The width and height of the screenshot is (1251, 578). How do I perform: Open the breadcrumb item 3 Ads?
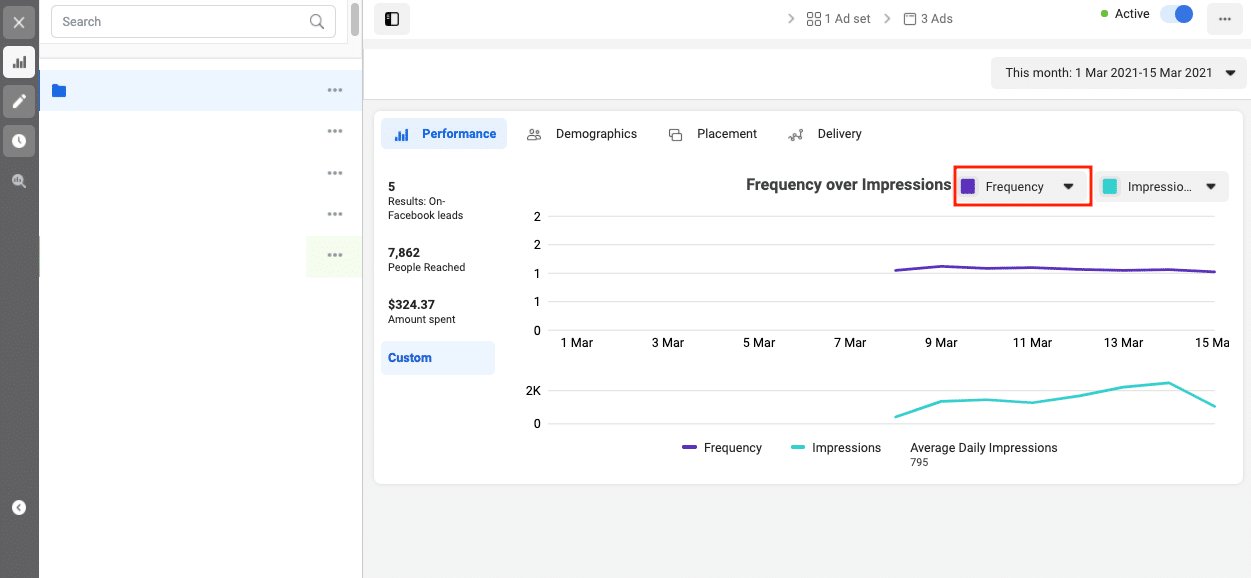click(x=928, y=18)
